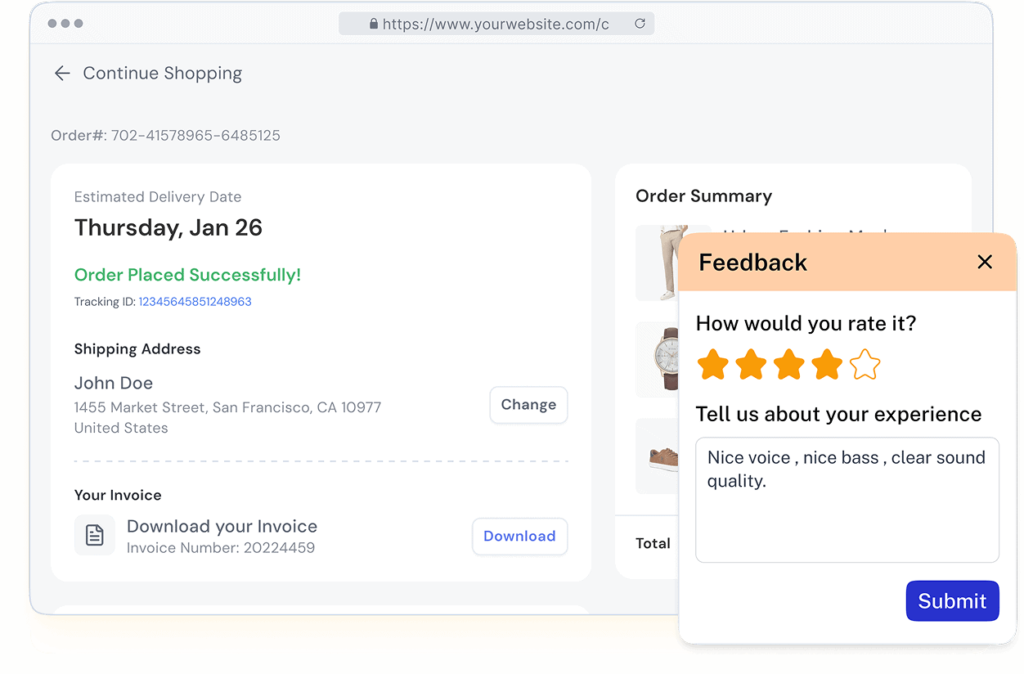This screenshot has height=674, width=1024.
Task: Open the wristwatch product thumbnail
Action: pos(659,359)
